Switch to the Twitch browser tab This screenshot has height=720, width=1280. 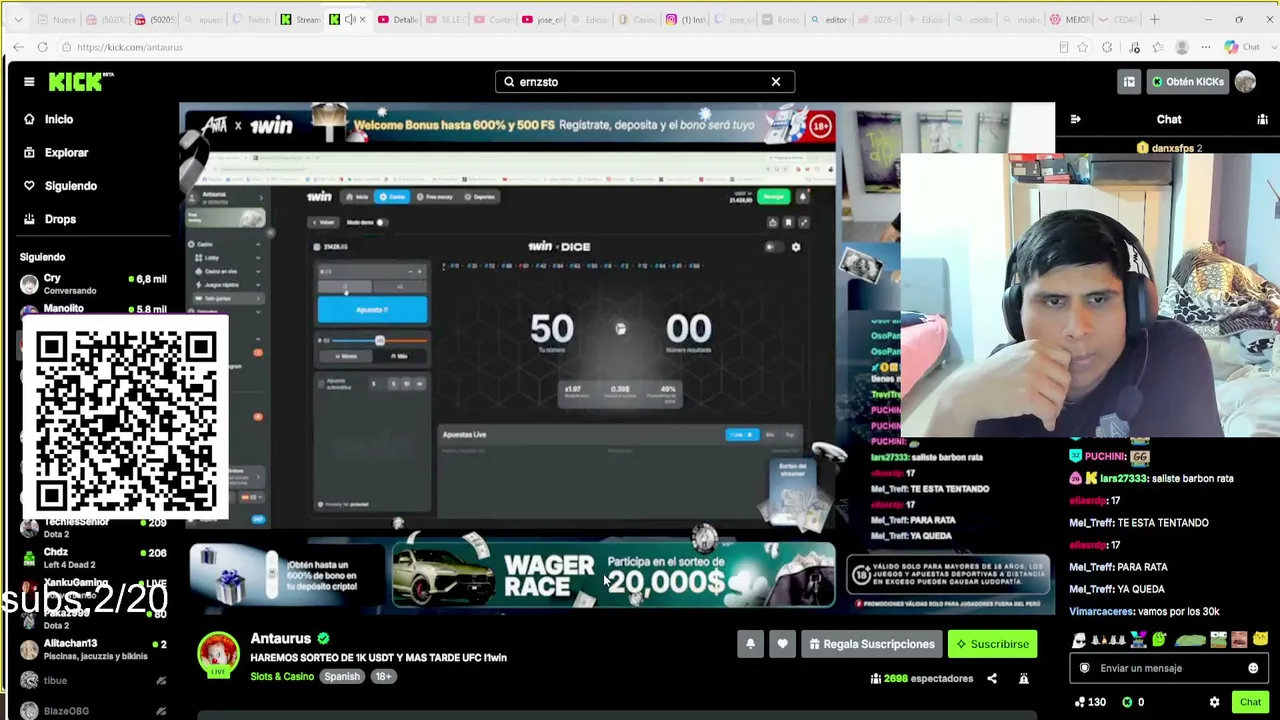point(254,19)
